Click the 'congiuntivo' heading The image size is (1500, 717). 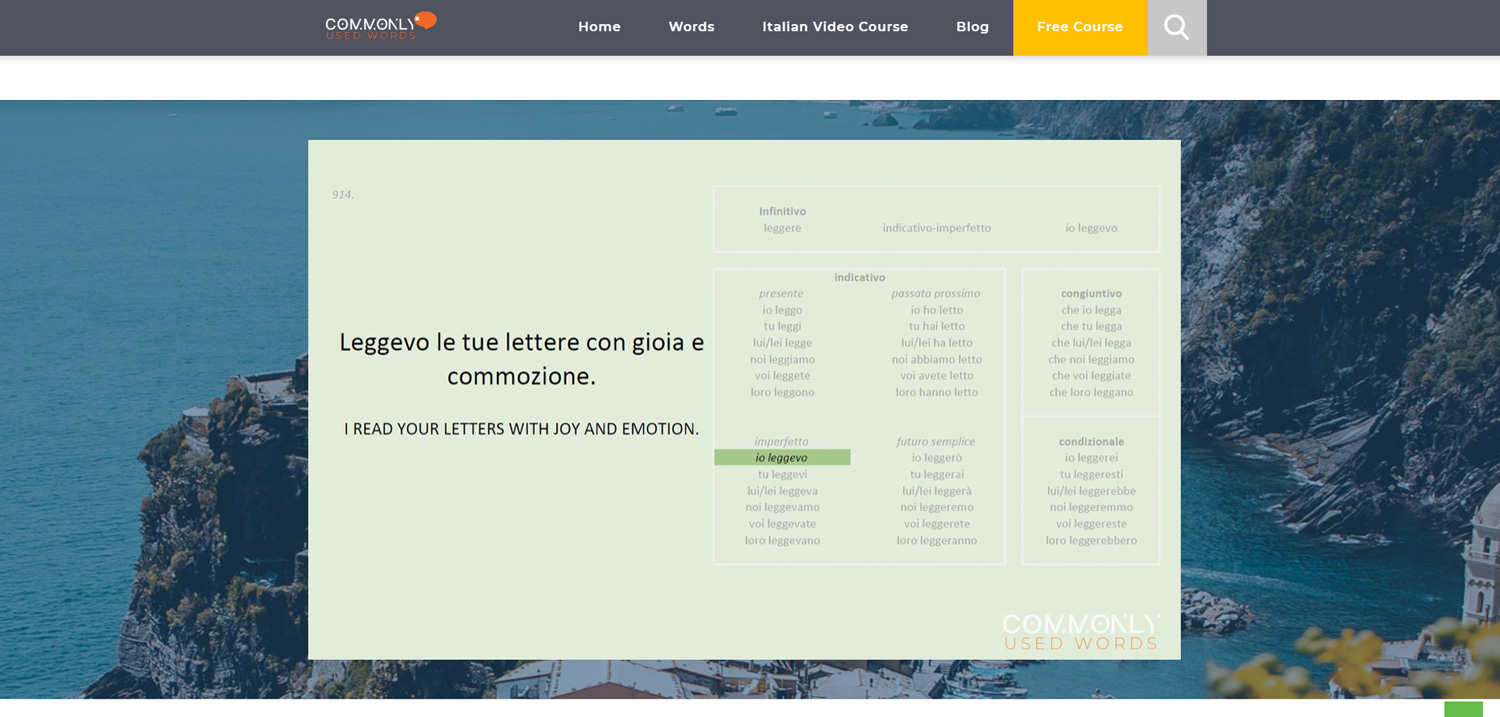(x=1091, y=293)
